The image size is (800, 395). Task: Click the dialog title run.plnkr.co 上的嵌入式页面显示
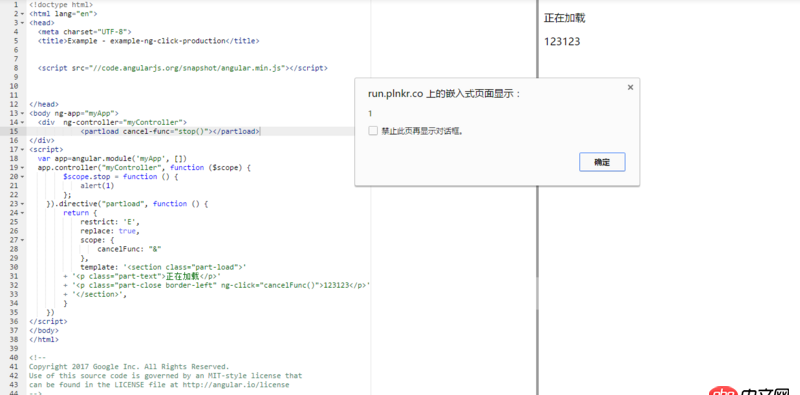coord(444,94)
